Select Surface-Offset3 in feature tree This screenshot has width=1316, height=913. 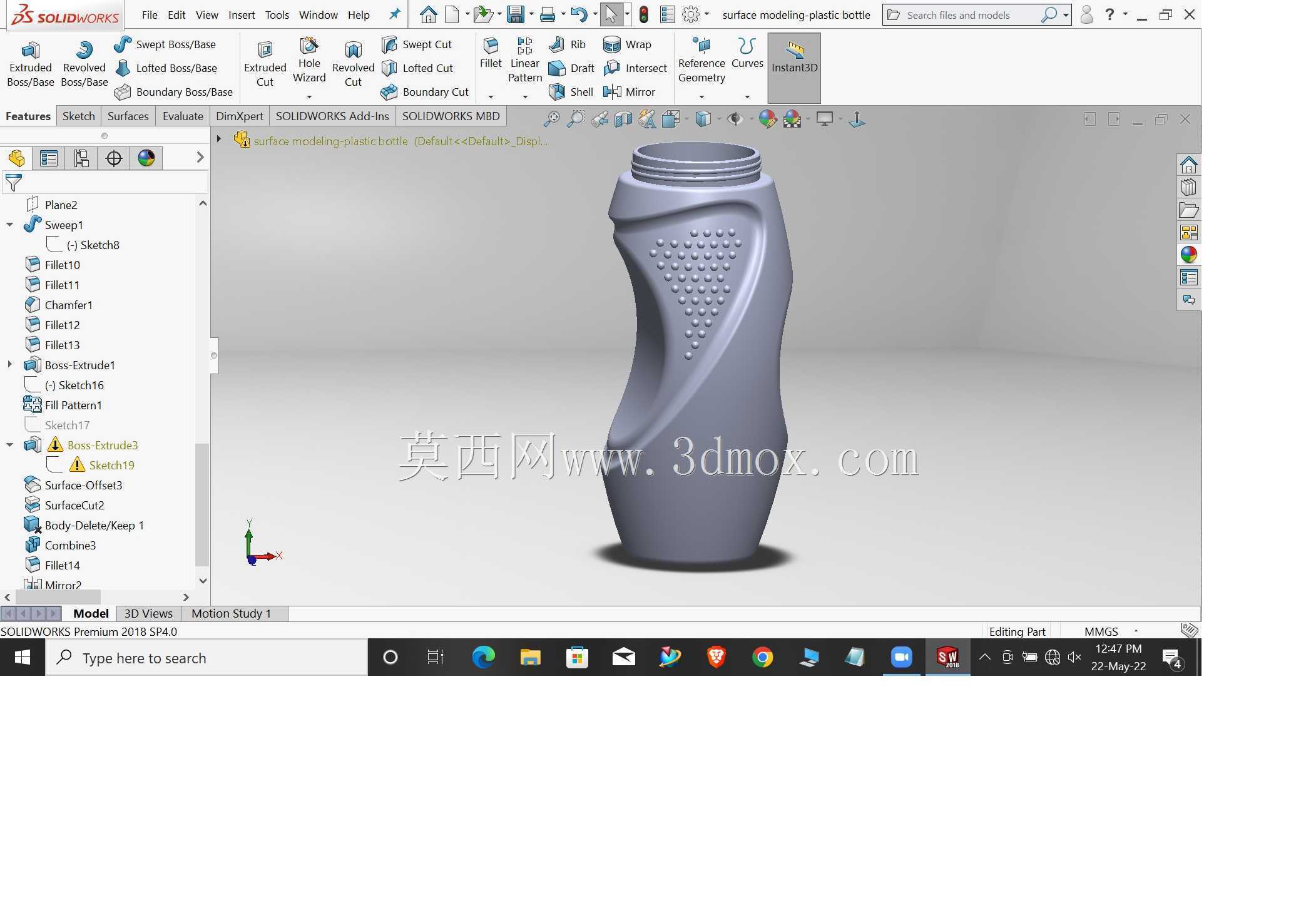pos(73,485)
